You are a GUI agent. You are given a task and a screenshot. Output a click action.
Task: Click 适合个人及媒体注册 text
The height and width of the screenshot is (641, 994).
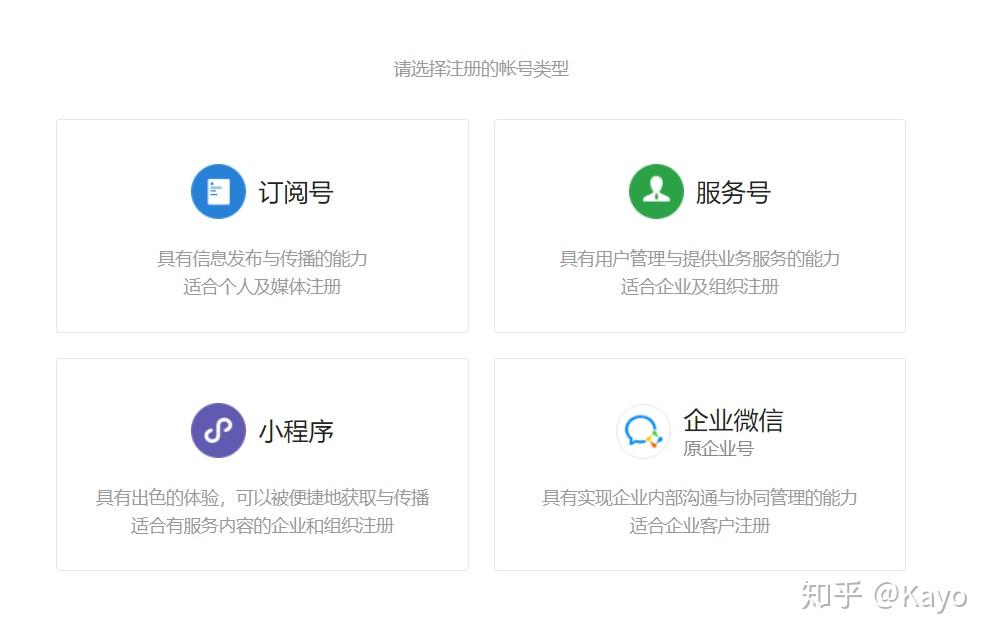click(262, 287)
